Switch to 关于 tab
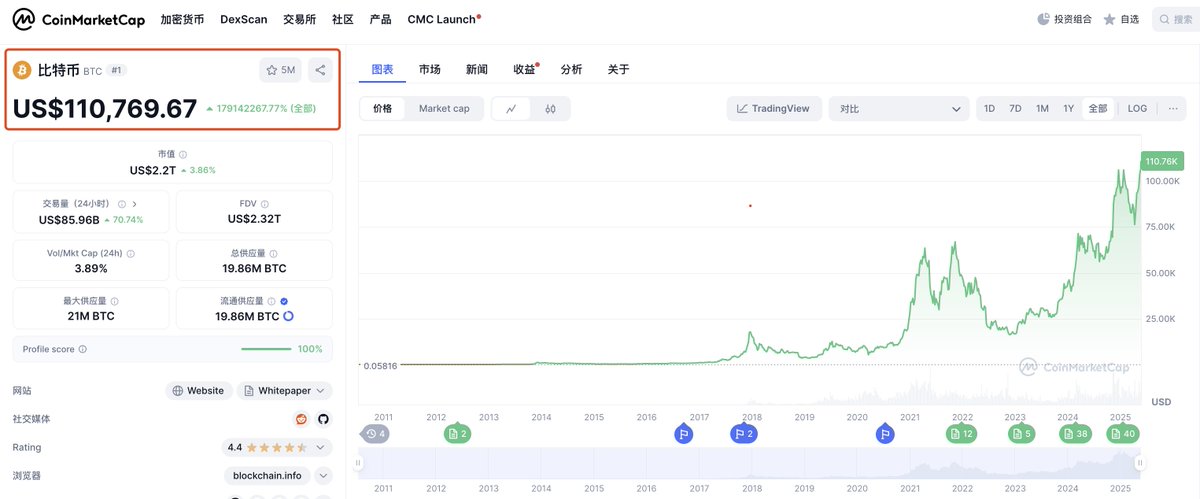This screenshot has height=499, width=1200. 619,69
